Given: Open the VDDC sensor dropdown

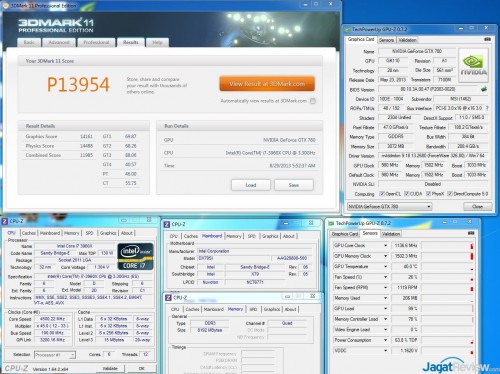Looking at the screenshot, I should [386, 351].
